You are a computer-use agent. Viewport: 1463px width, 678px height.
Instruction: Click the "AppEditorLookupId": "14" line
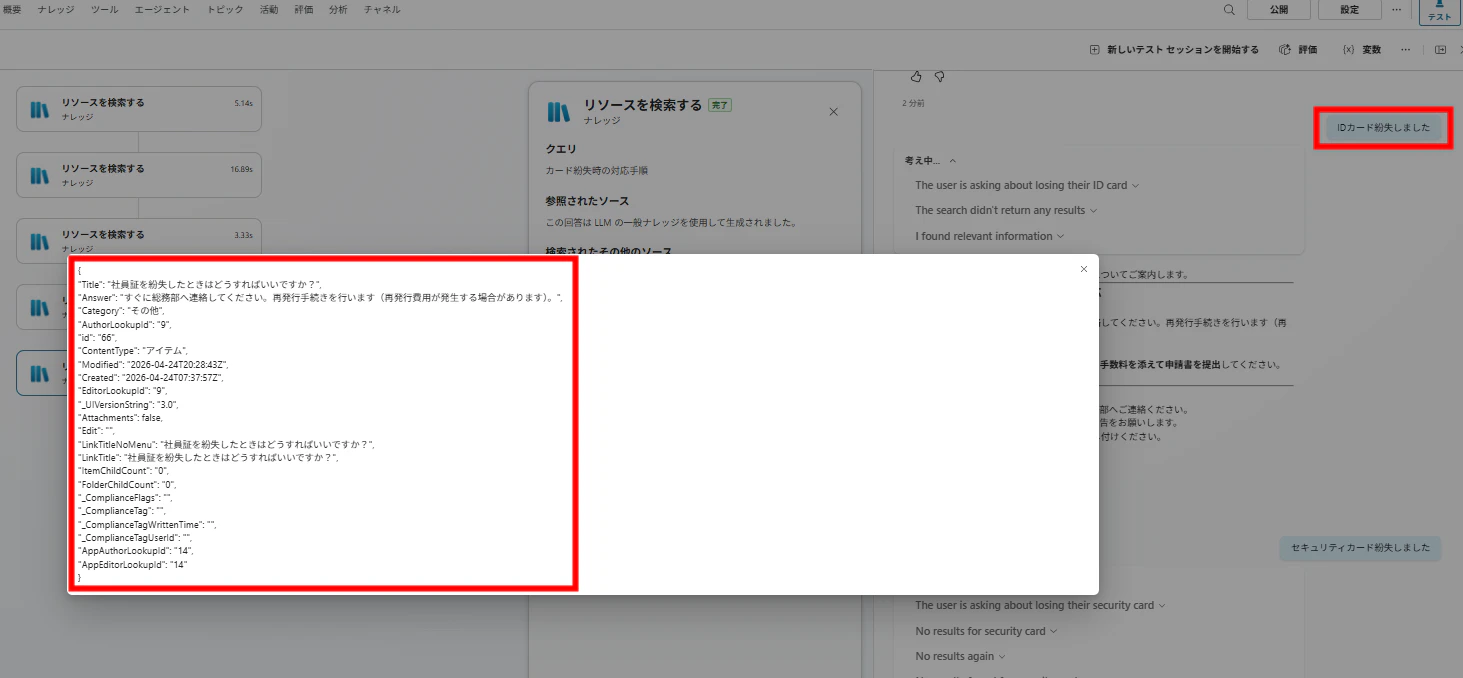point(132,564)
